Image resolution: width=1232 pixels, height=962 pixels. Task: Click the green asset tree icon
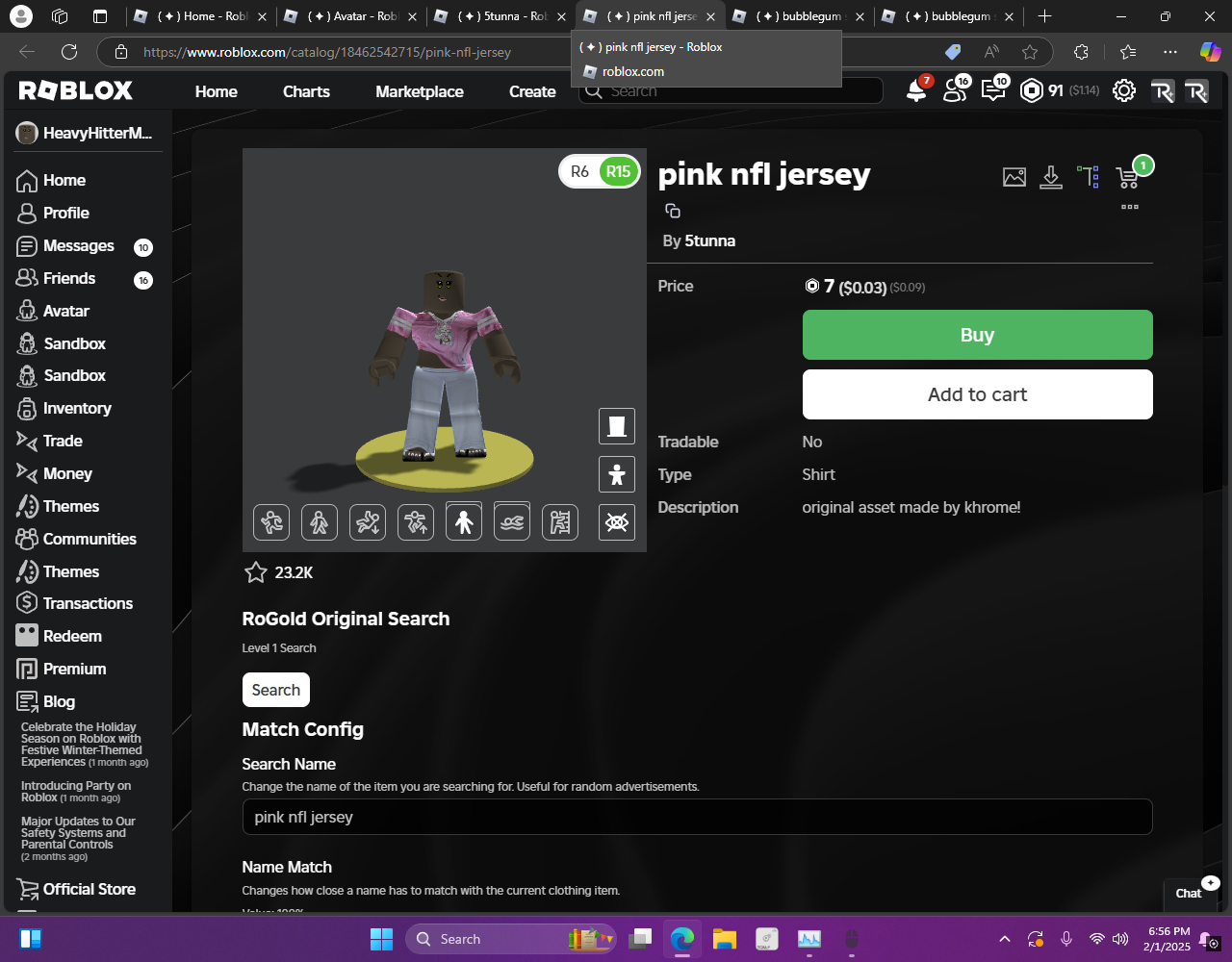1089,177
